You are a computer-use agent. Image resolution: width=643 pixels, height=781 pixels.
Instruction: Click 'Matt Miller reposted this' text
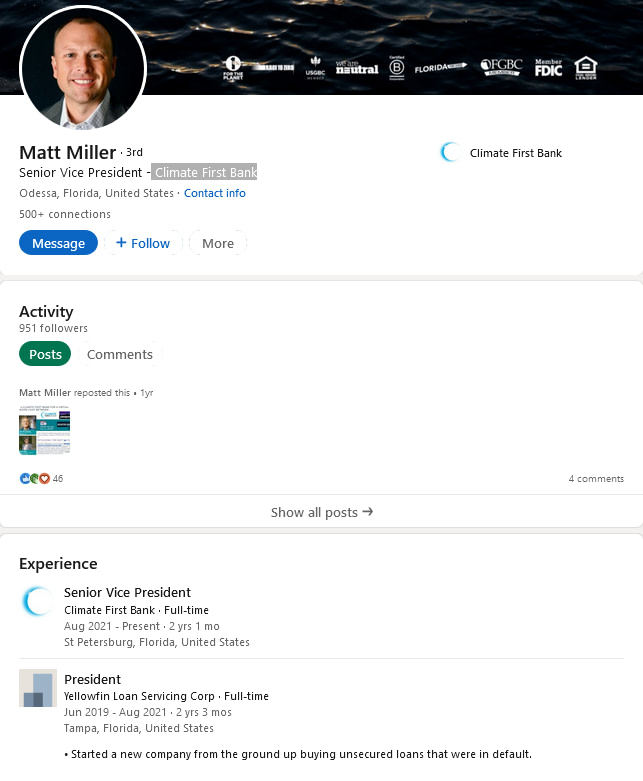[74, 392]
